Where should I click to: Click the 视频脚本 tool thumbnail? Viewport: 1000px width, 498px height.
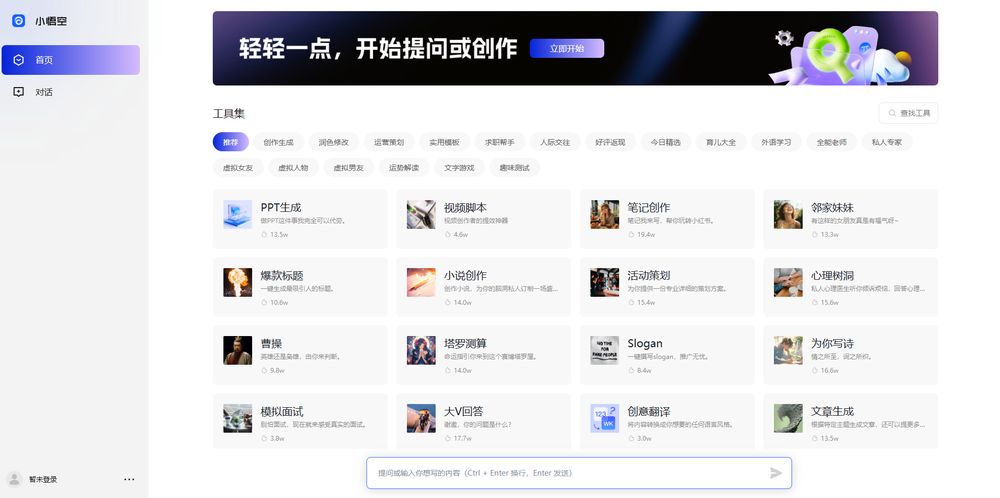[421, 214]
